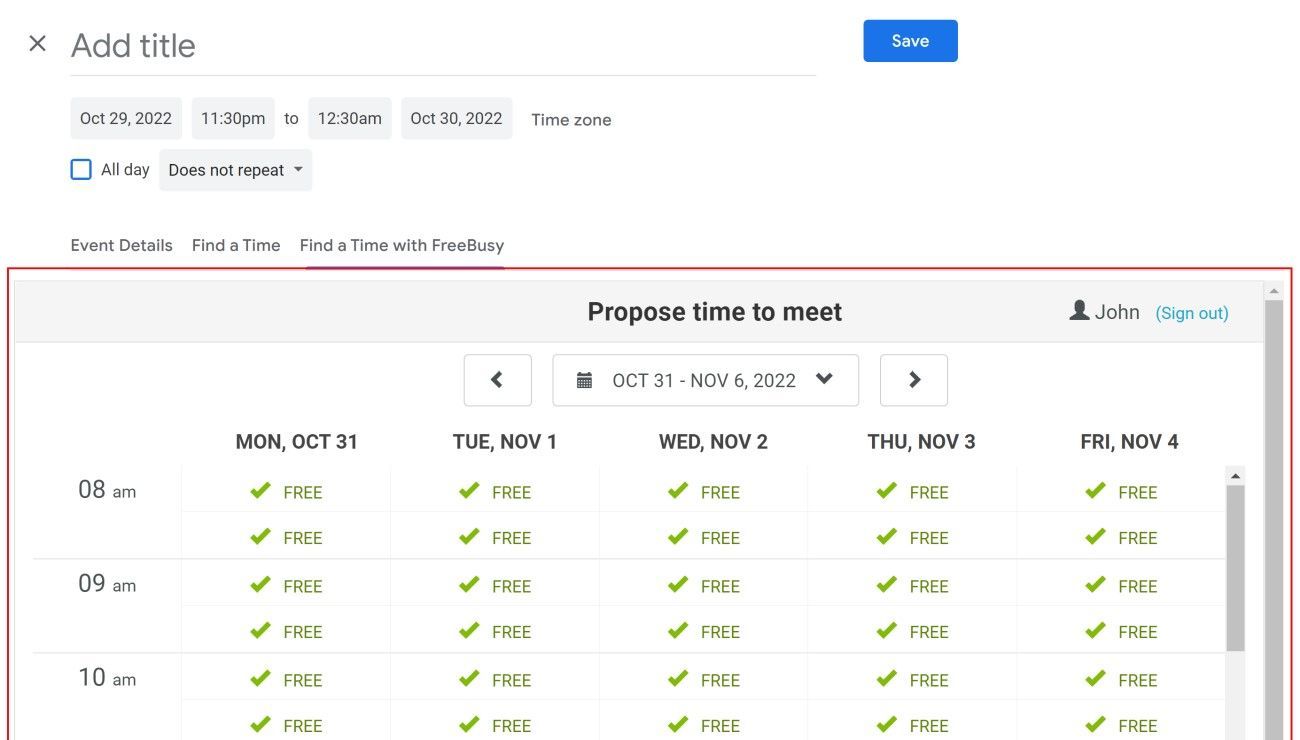Toggle the All day checkbox
The width and height of the screenshot is (1300, 740).
tap(81, 170)
